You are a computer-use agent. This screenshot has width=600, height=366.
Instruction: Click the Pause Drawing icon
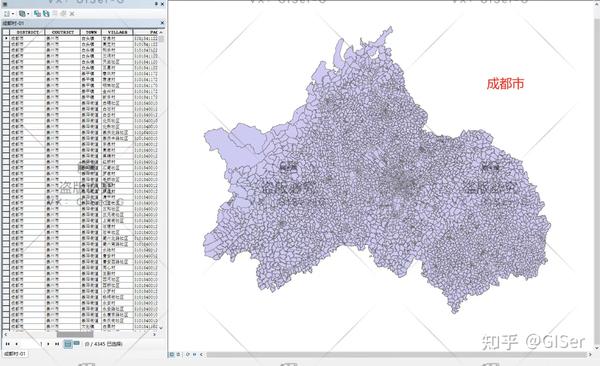coord(194,355)
